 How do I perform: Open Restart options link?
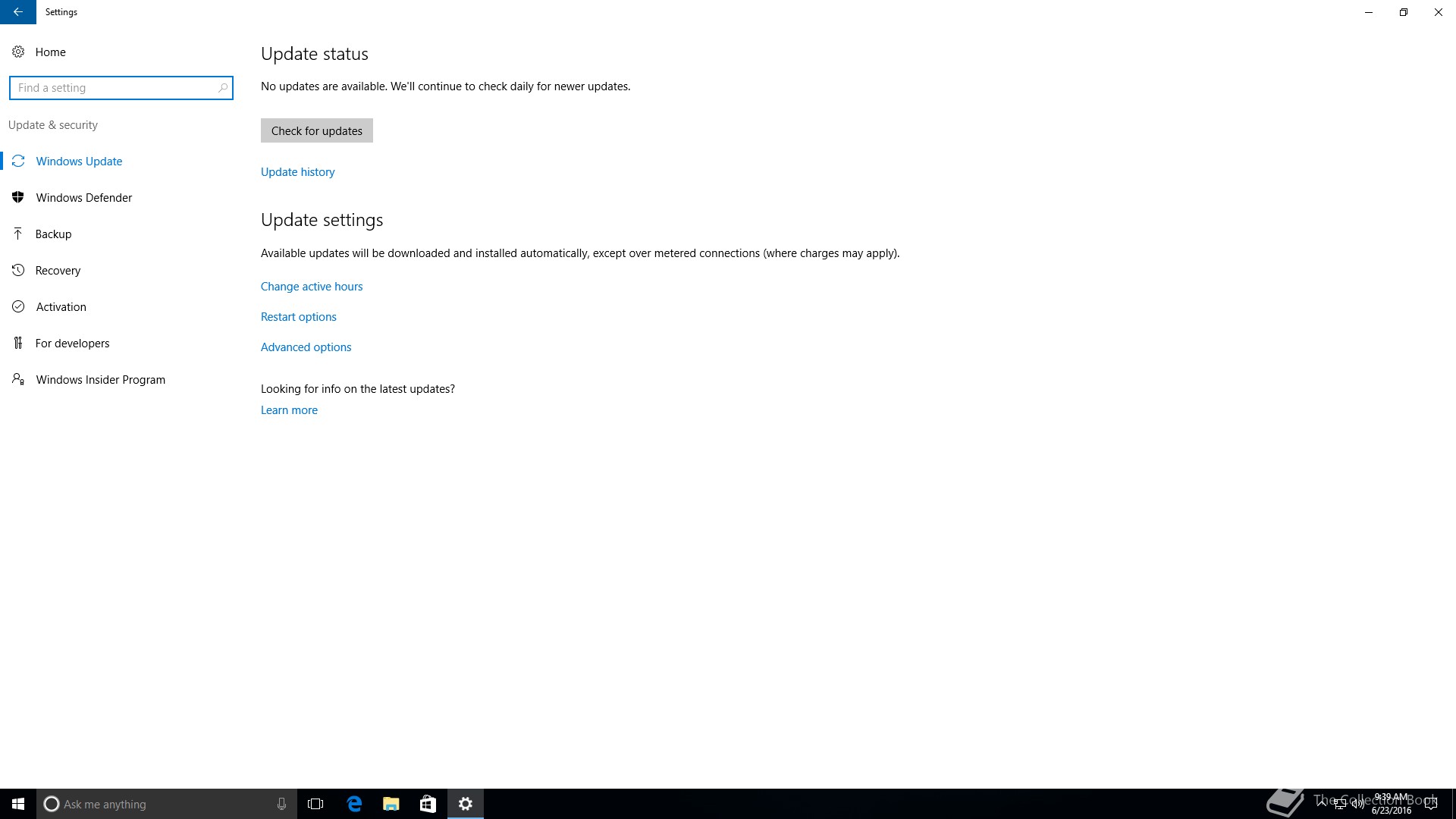coord(299,317)
